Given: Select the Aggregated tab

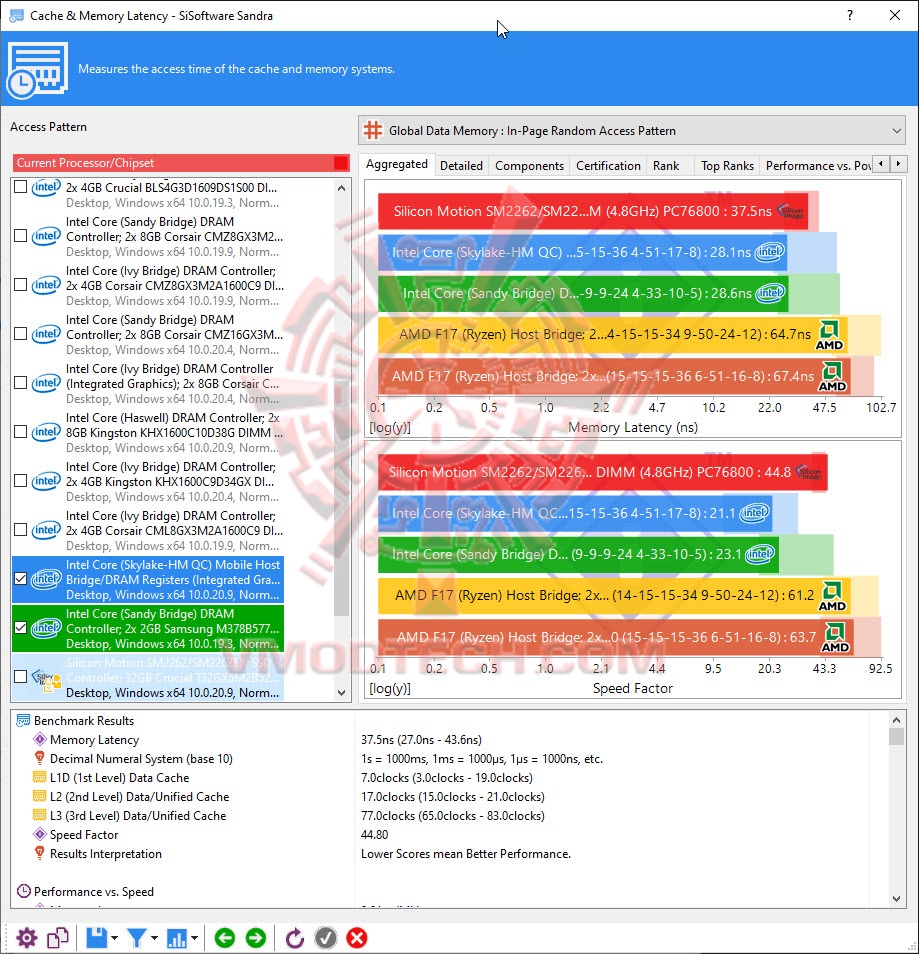Looking at the screenshot, I should tap(397, 164).
